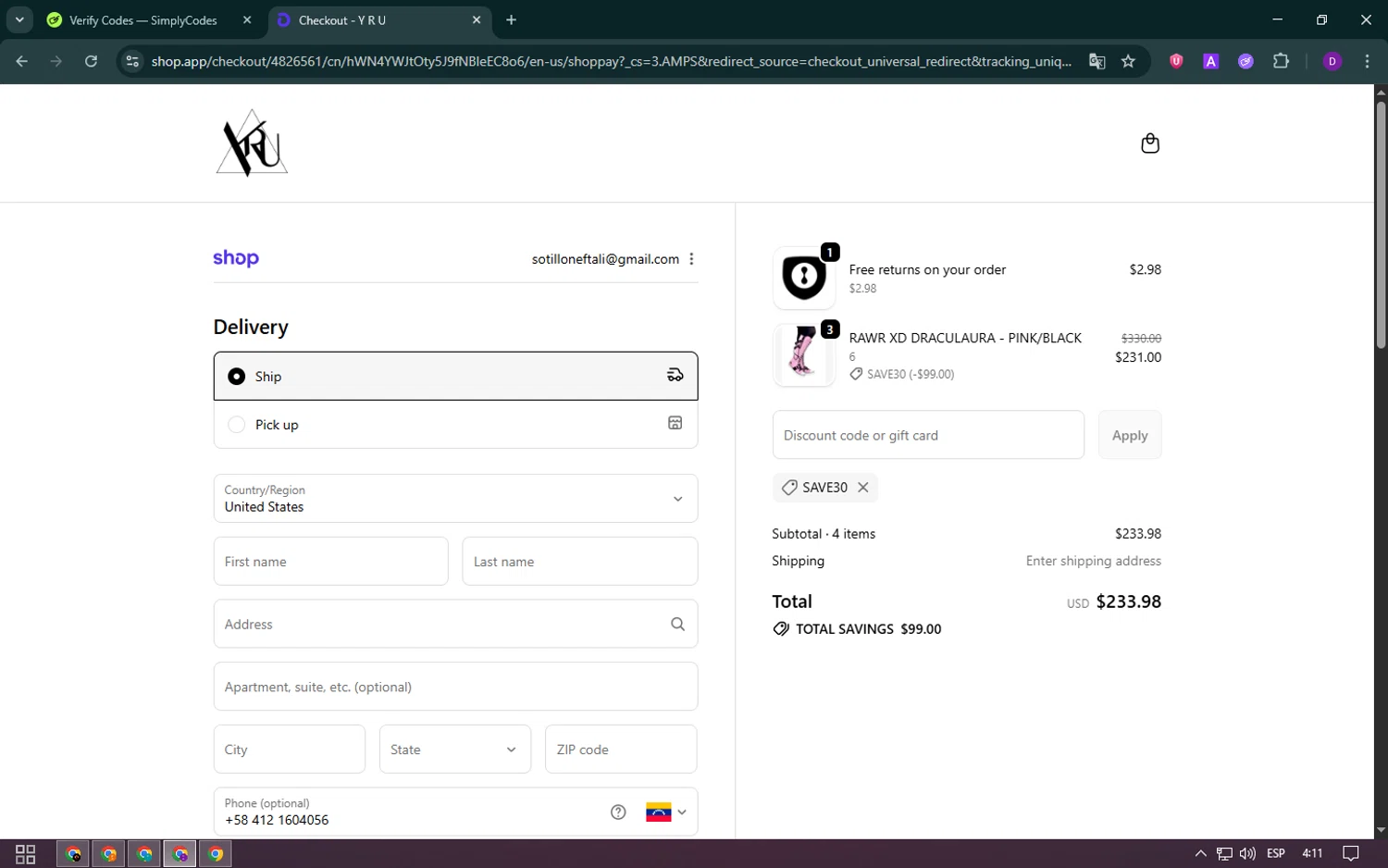Go forward with the forward arrow

(x=56, y=61)
